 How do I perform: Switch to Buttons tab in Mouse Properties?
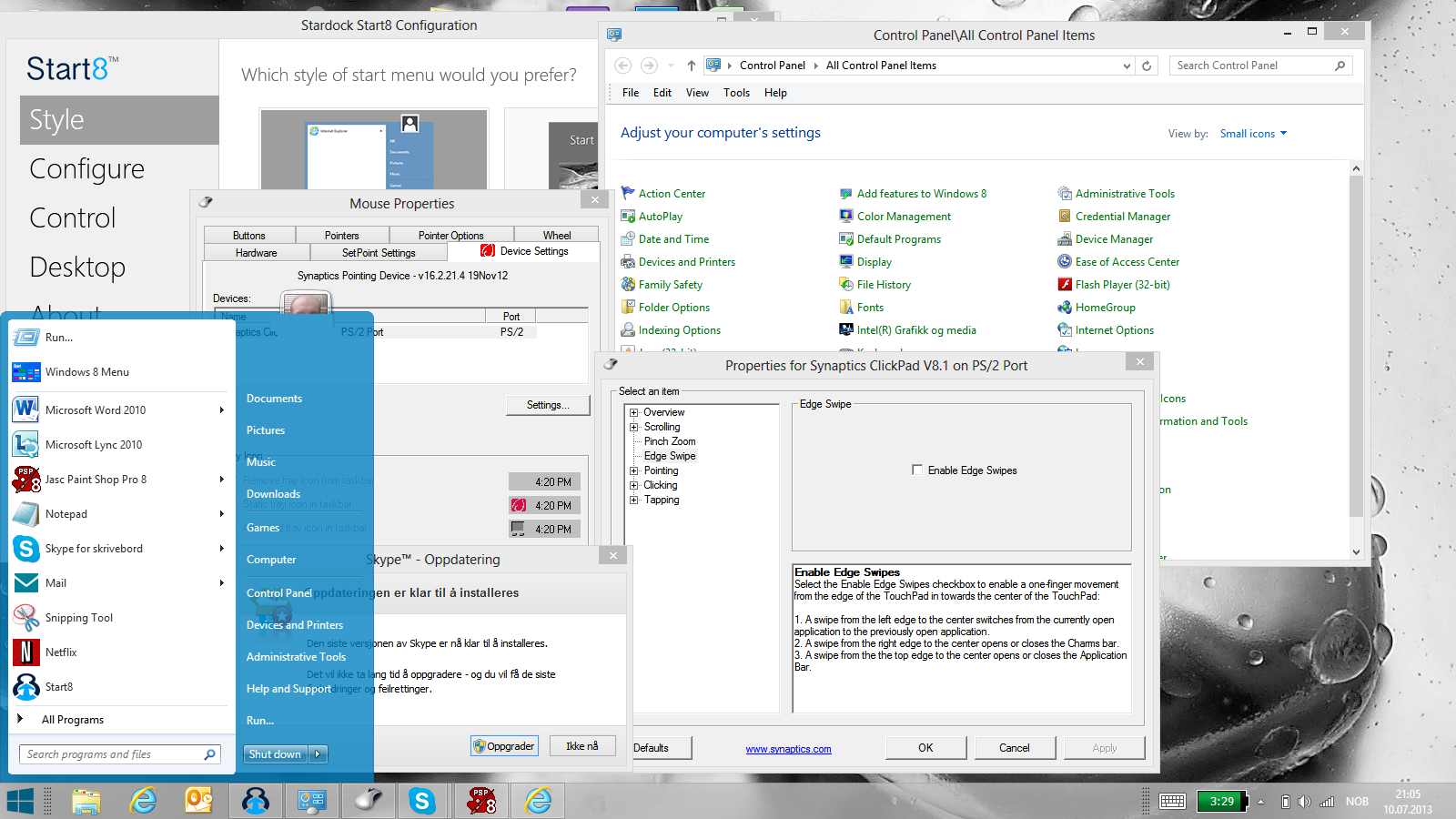(249, 236)
